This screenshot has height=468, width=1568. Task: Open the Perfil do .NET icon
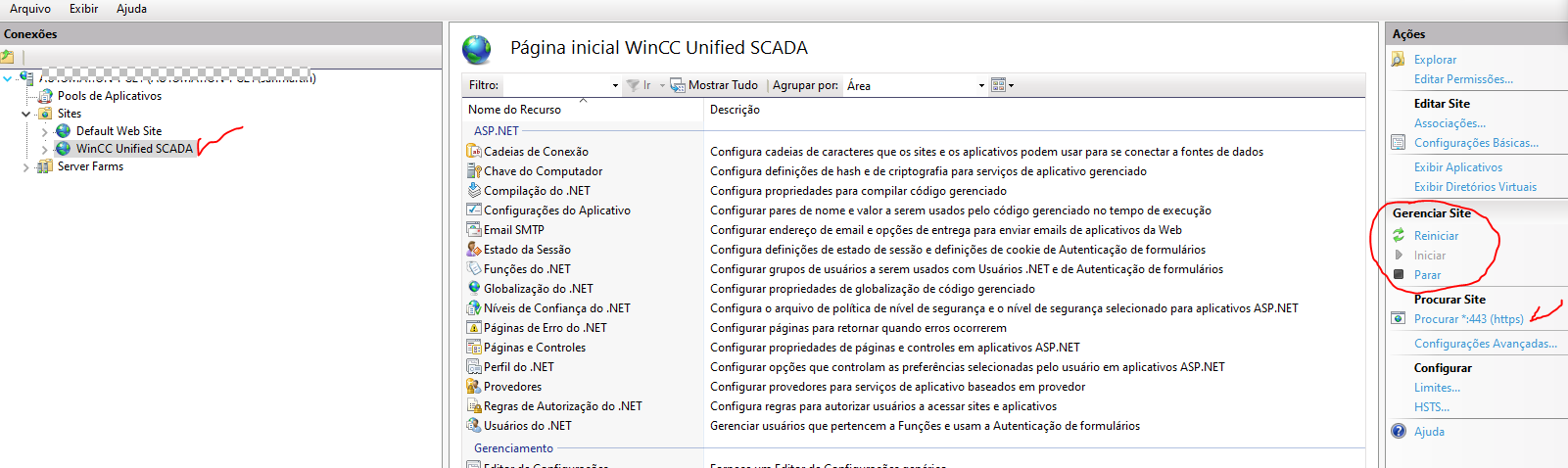(474, 367)
